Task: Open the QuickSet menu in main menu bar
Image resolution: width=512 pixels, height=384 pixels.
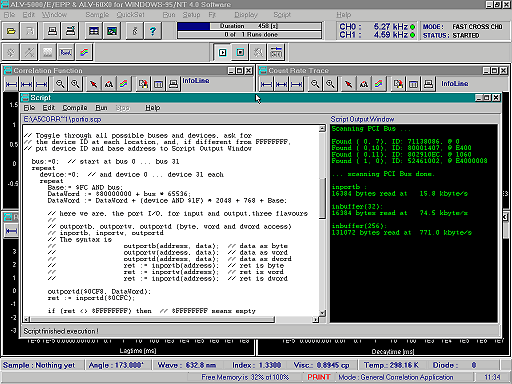Action: [x=130, y=15]
